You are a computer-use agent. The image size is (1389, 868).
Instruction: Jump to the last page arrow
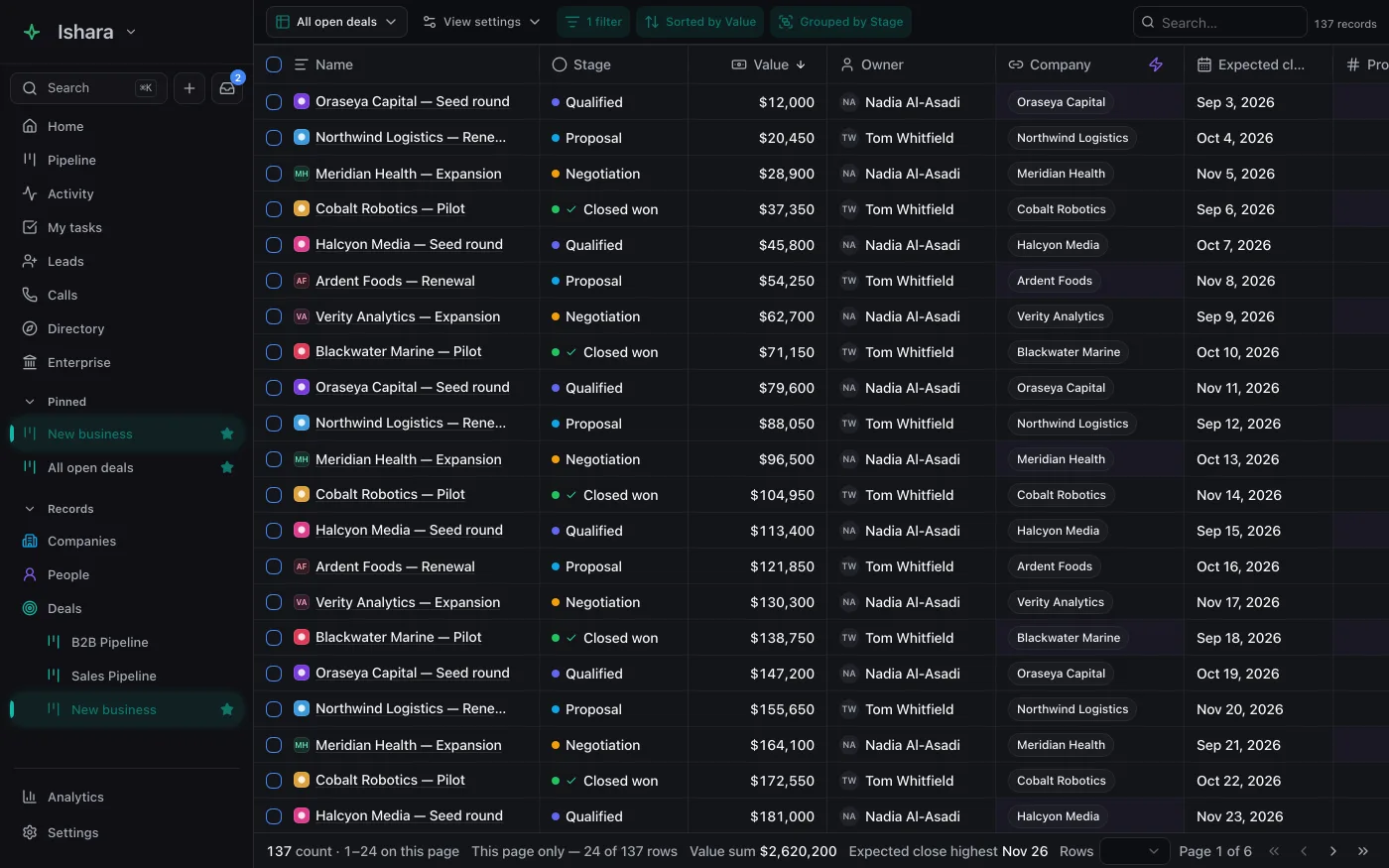pos(1363,851)
